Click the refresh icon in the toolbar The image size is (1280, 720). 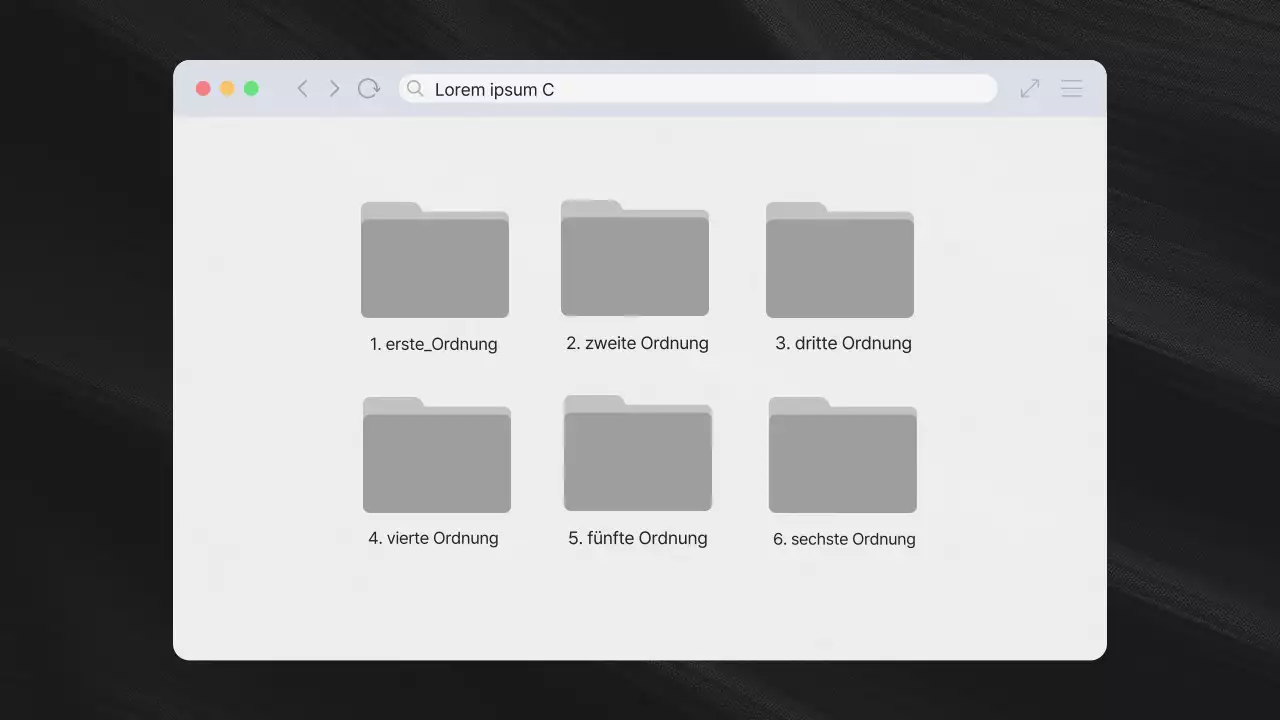(x=368, y=88)
